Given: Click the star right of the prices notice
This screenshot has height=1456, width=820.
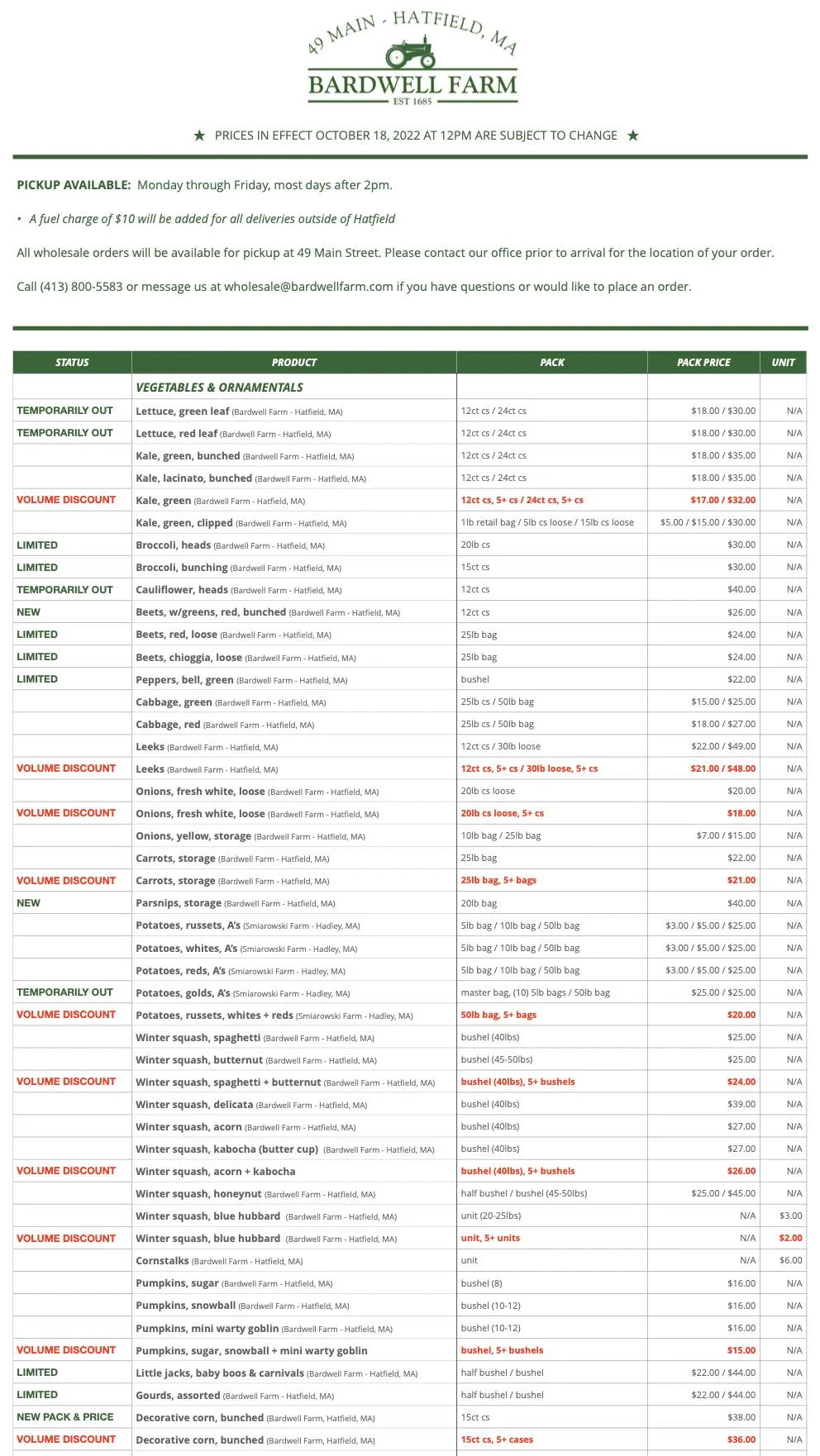Looking at the screenshot, I should tap(632, 136).
